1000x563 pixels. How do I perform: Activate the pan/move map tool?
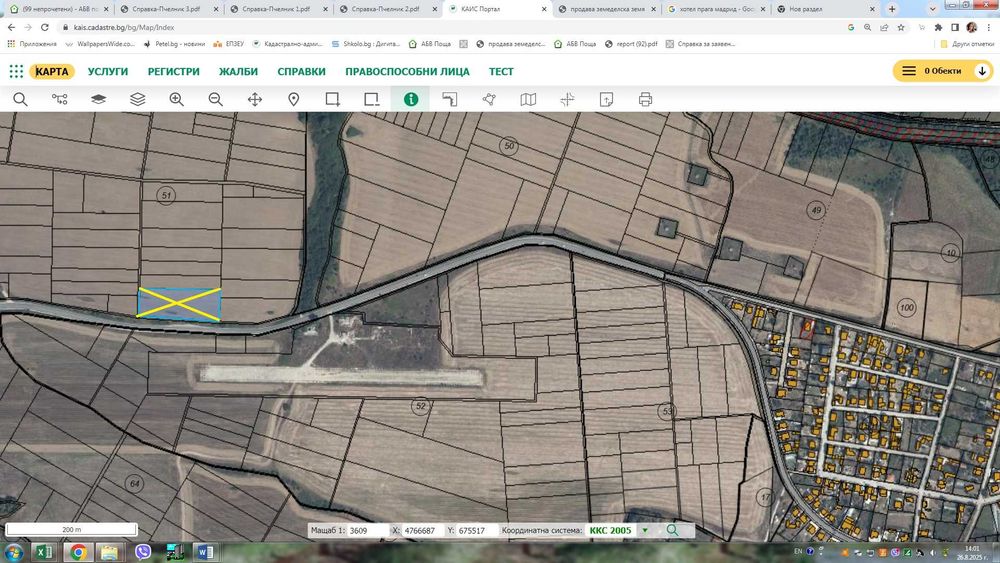[x=255, y=99]
